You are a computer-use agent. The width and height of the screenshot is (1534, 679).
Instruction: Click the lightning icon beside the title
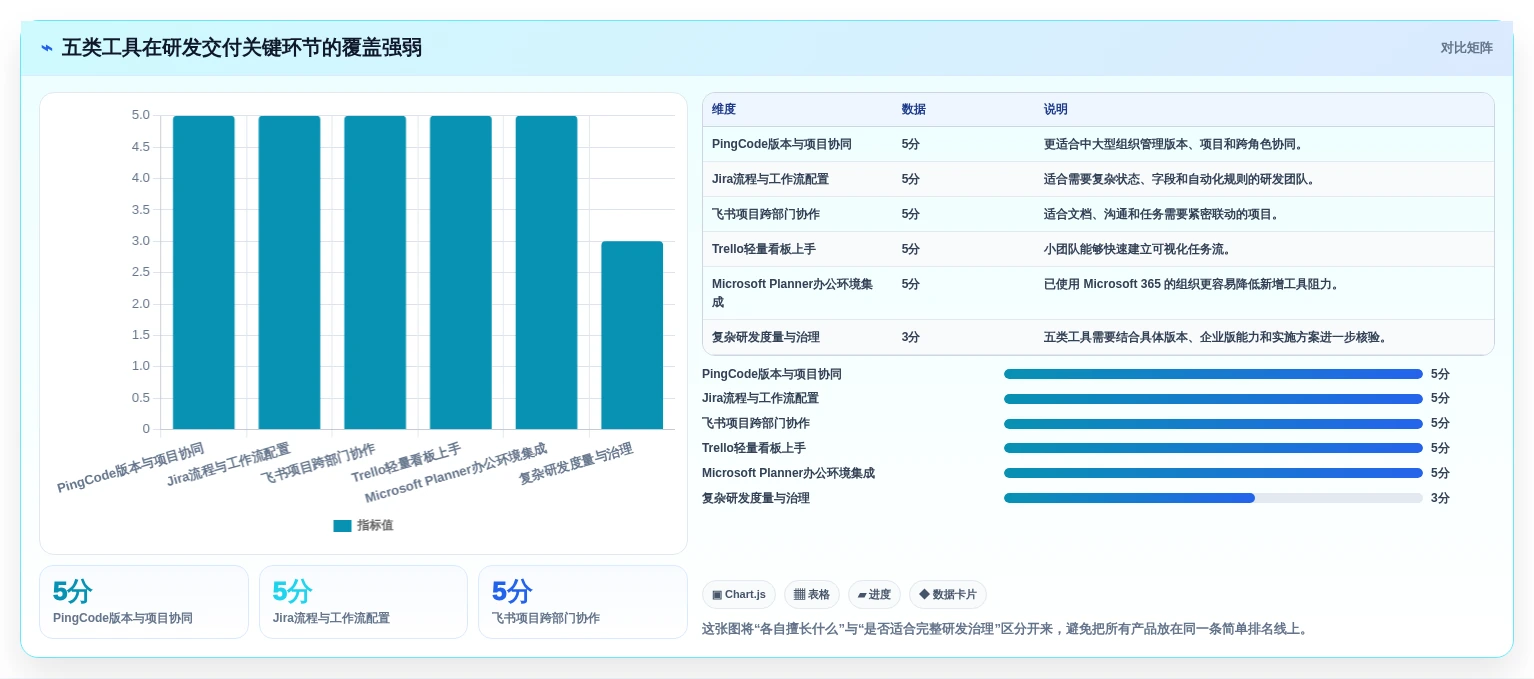coord(47,48)
